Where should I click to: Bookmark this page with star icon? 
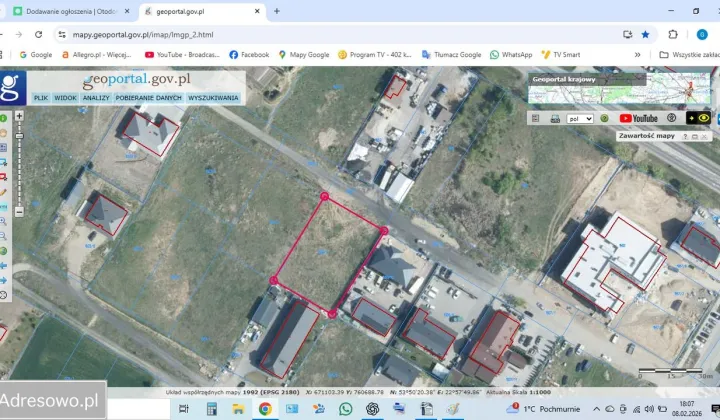645,34
